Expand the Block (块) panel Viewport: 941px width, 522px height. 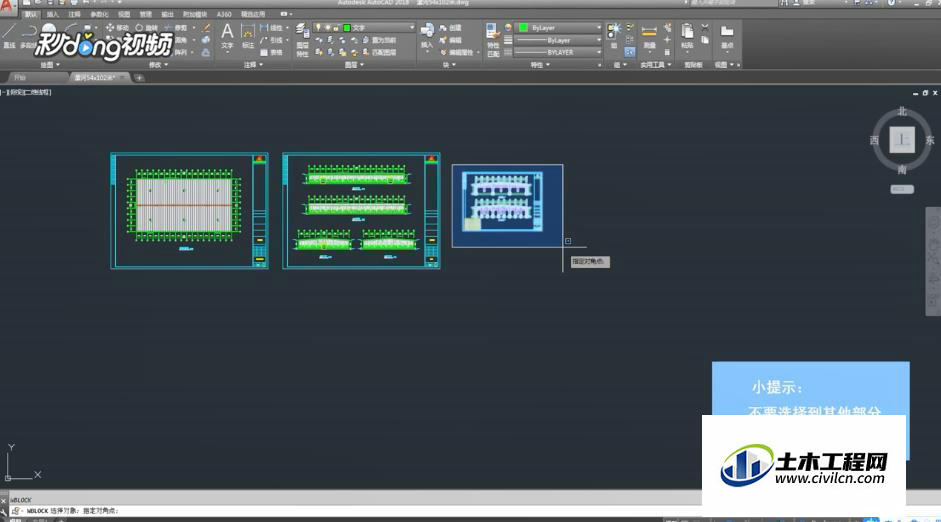pyautogui.click(x=449, y=65)
